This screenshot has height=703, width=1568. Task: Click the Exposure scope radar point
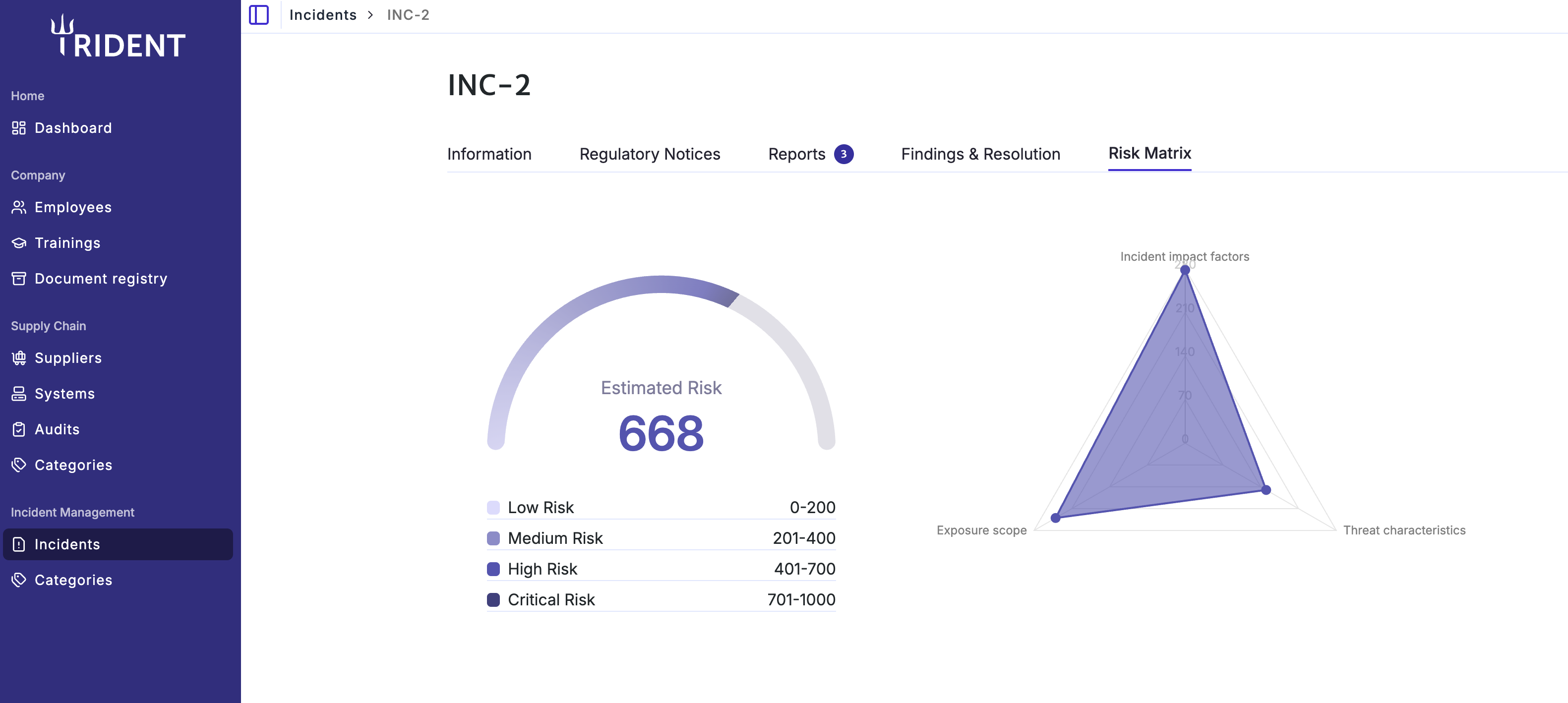click(1055, 518)
